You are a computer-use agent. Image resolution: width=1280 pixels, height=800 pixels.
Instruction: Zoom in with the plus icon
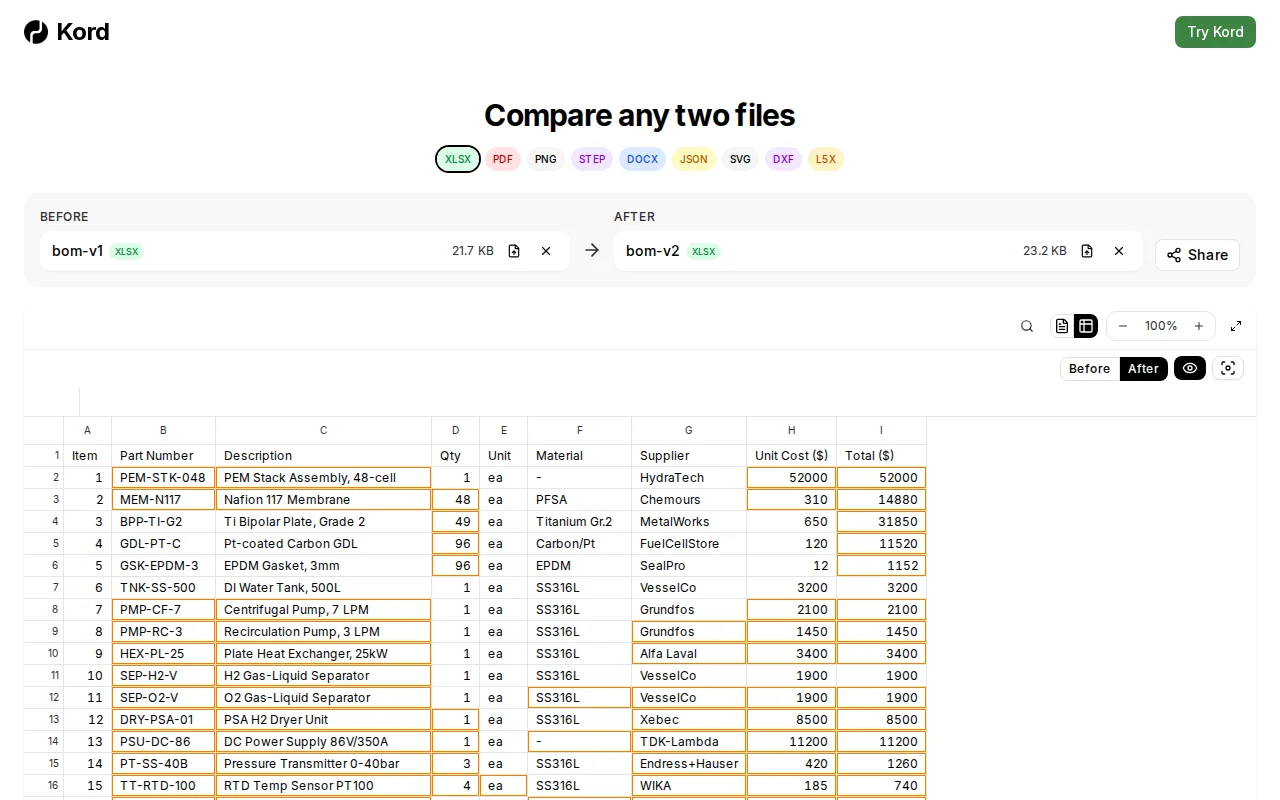pyautogui.click(x=1199, y=326)
